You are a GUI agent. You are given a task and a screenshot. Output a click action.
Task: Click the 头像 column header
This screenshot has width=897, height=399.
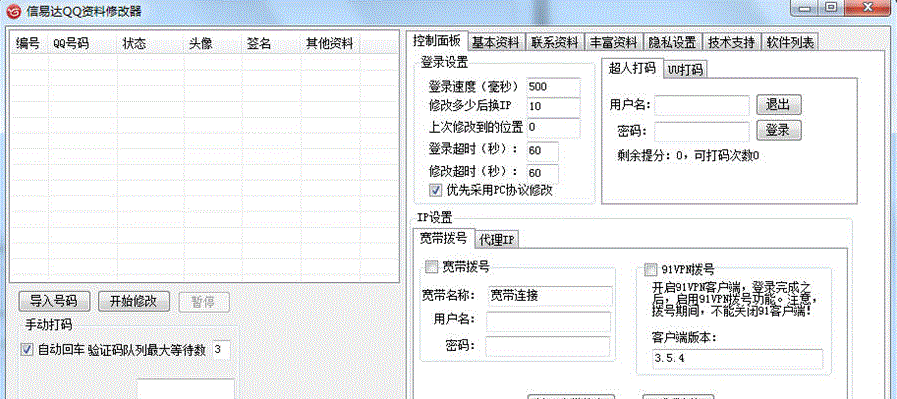[212, 44]
